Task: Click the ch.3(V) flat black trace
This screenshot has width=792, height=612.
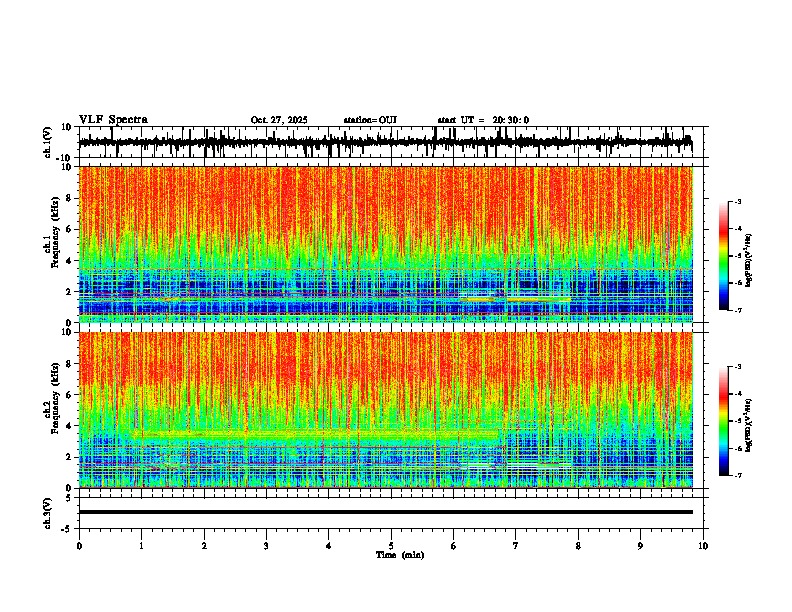Action: tap(385, 512)
